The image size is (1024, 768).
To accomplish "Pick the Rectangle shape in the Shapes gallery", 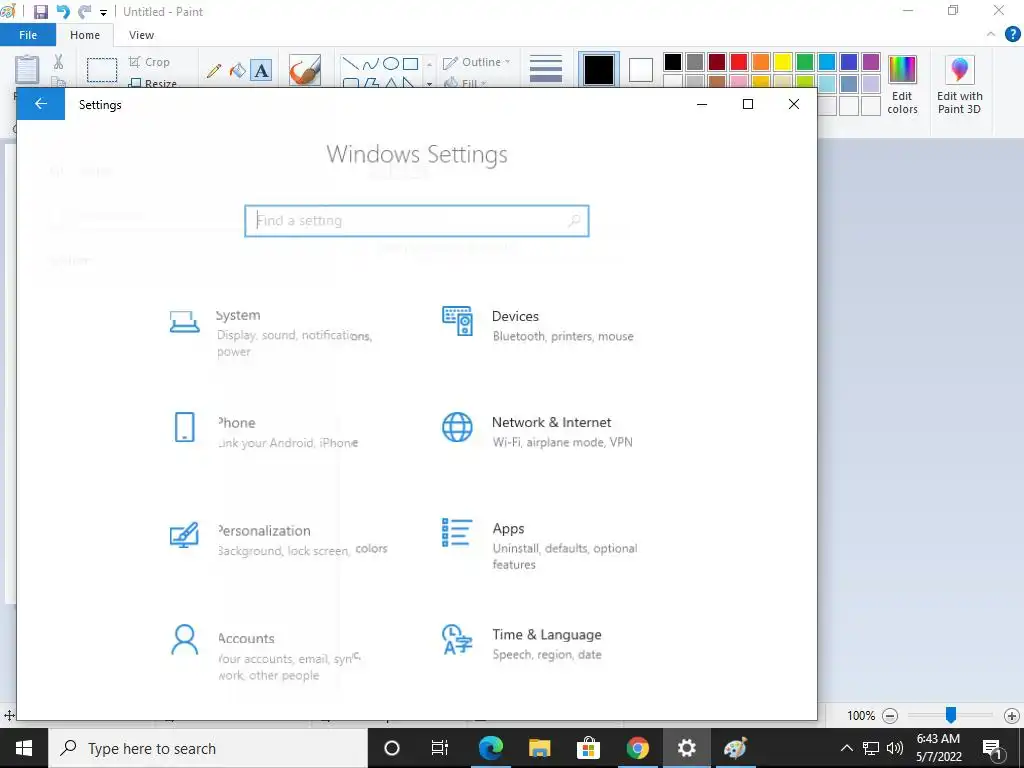I will [410, 63].
